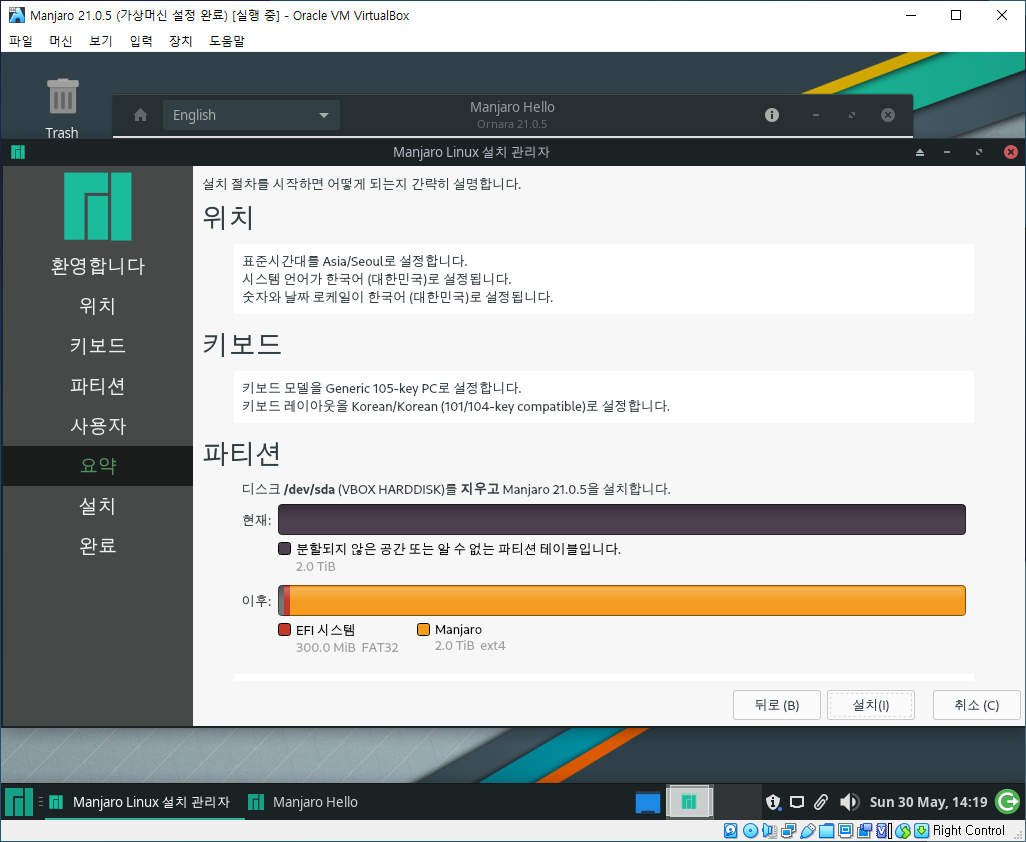Switch to Manjaro Hello taskbar item
This screenshot has height=842, width=1026.
(303, 802)
